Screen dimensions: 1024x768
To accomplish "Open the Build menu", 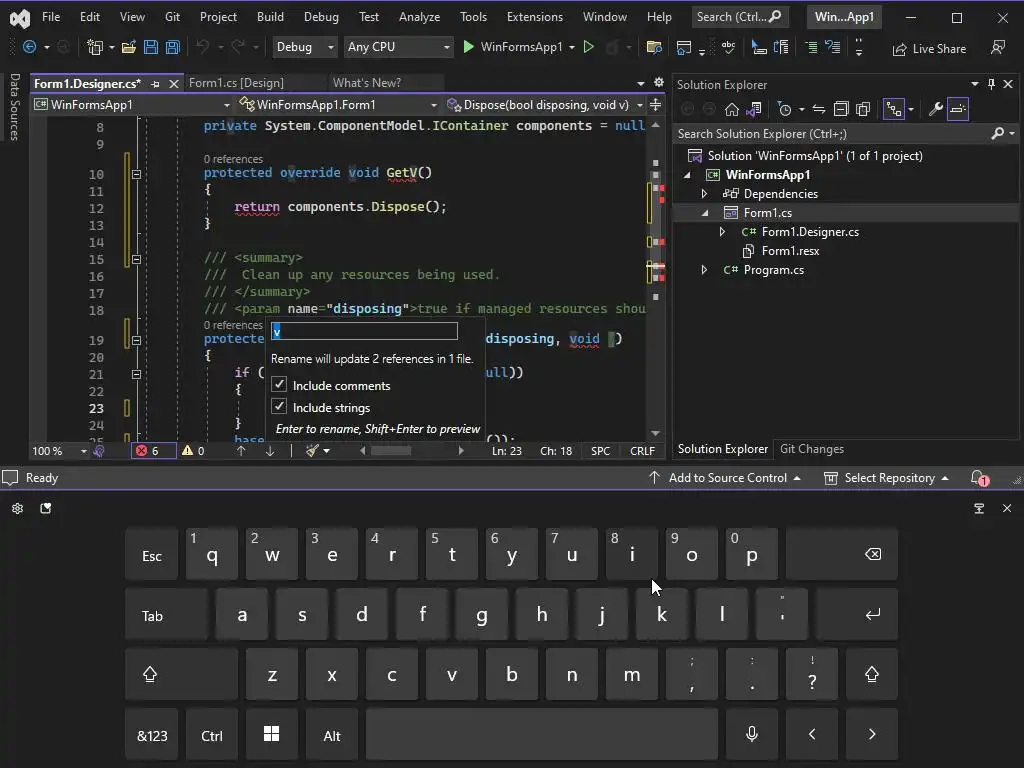I will (x=270, y=17).
